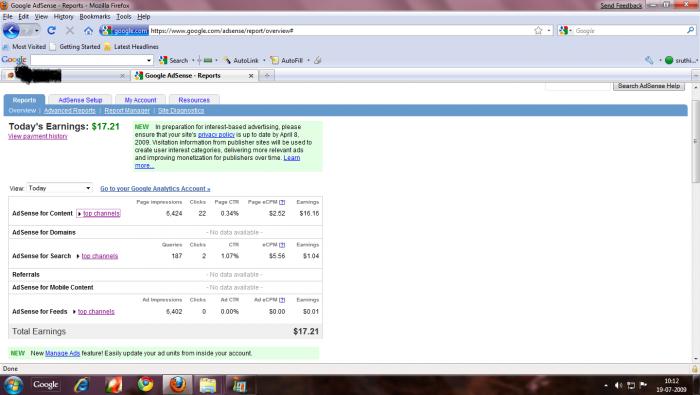This screenshot has height=395, width=700.
Task: Open the Google toolbar search box dropdown
Action: pos(149,60)
